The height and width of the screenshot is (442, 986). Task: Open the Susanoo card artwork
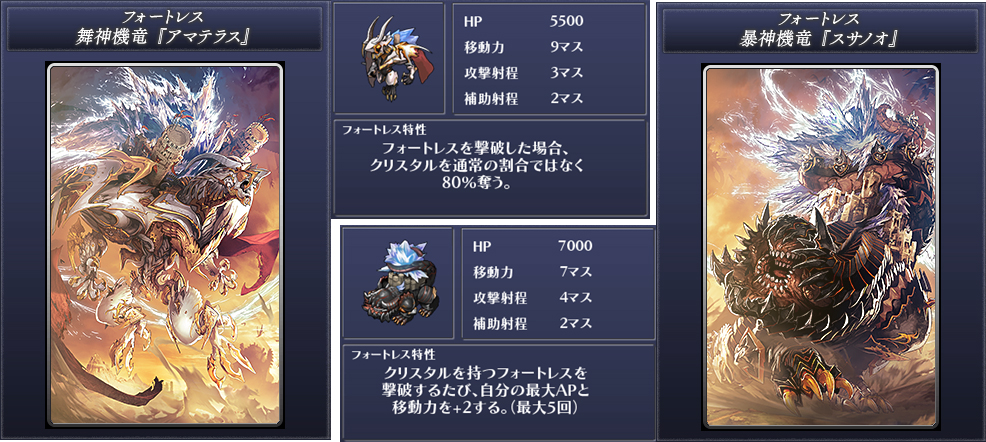(x=821, y=246)
